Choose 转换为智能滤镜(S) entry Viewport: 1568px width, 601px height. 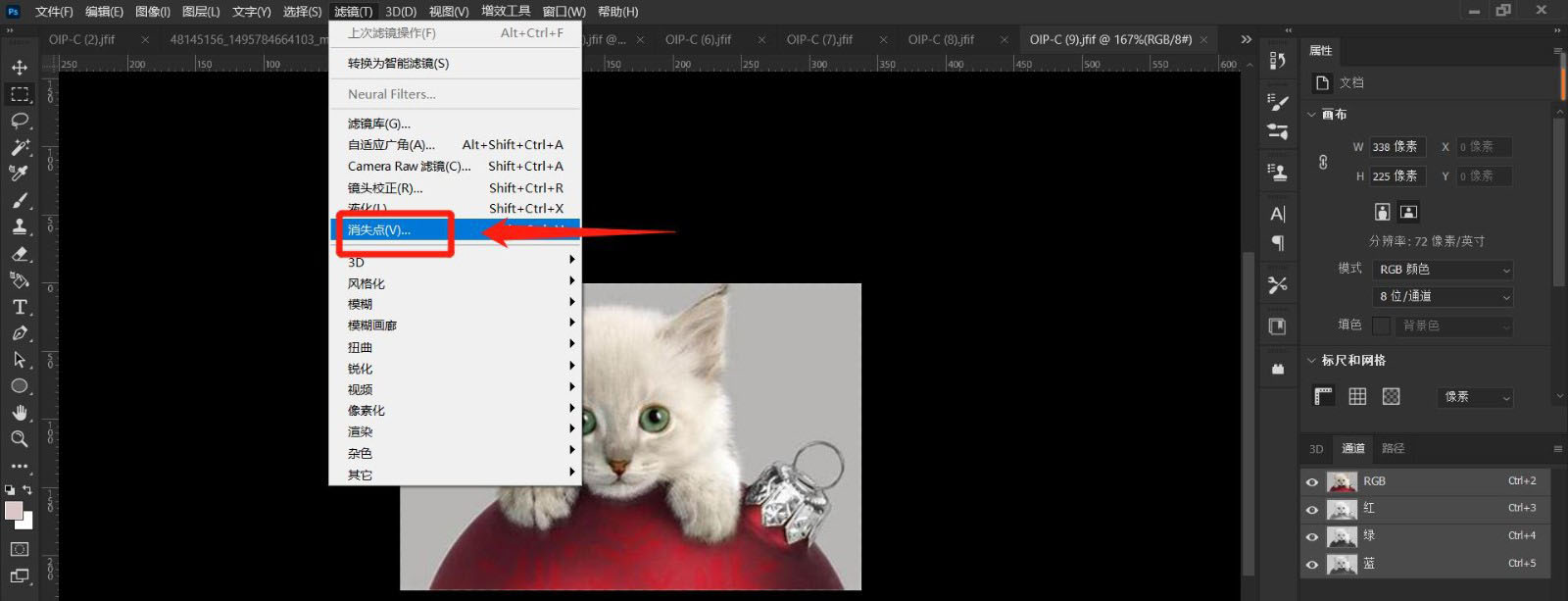point(455,63)
